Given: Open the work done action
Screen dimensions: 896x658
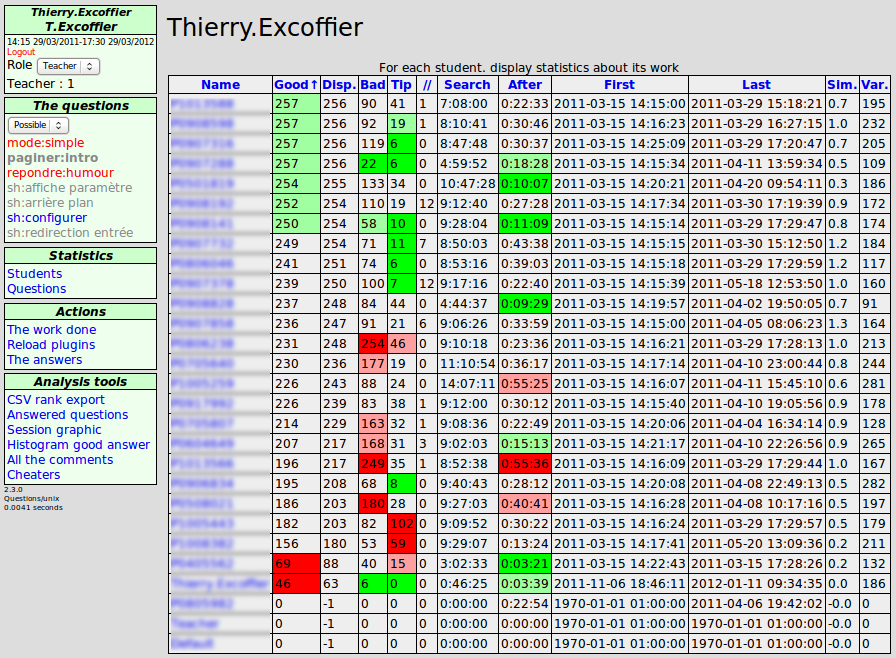Looking at the screenshot, I should tap(52, 330).
